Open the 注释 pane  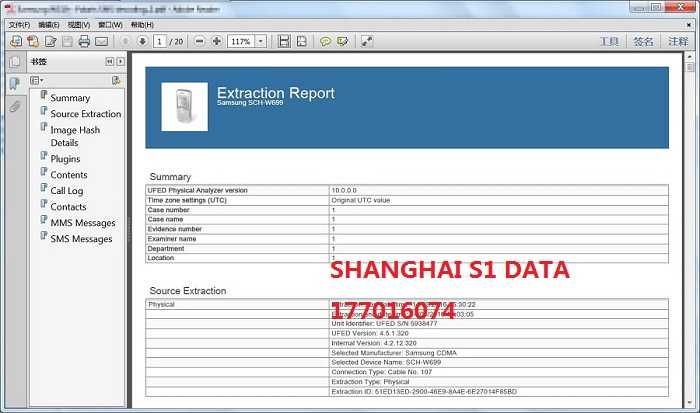pos(678,42)
